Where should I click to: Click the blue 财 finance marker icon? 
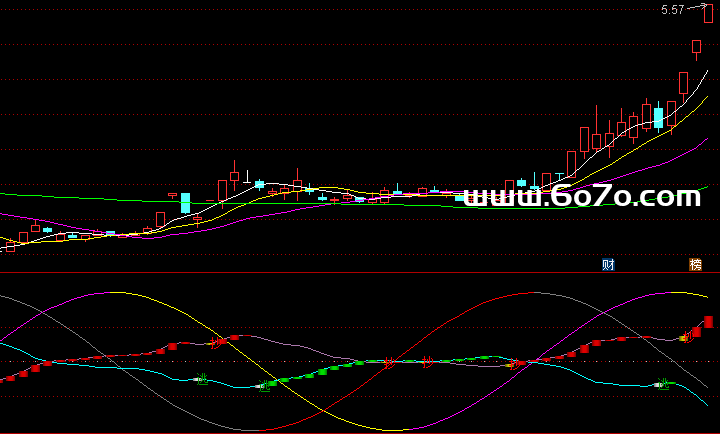(x=608, y=264)
